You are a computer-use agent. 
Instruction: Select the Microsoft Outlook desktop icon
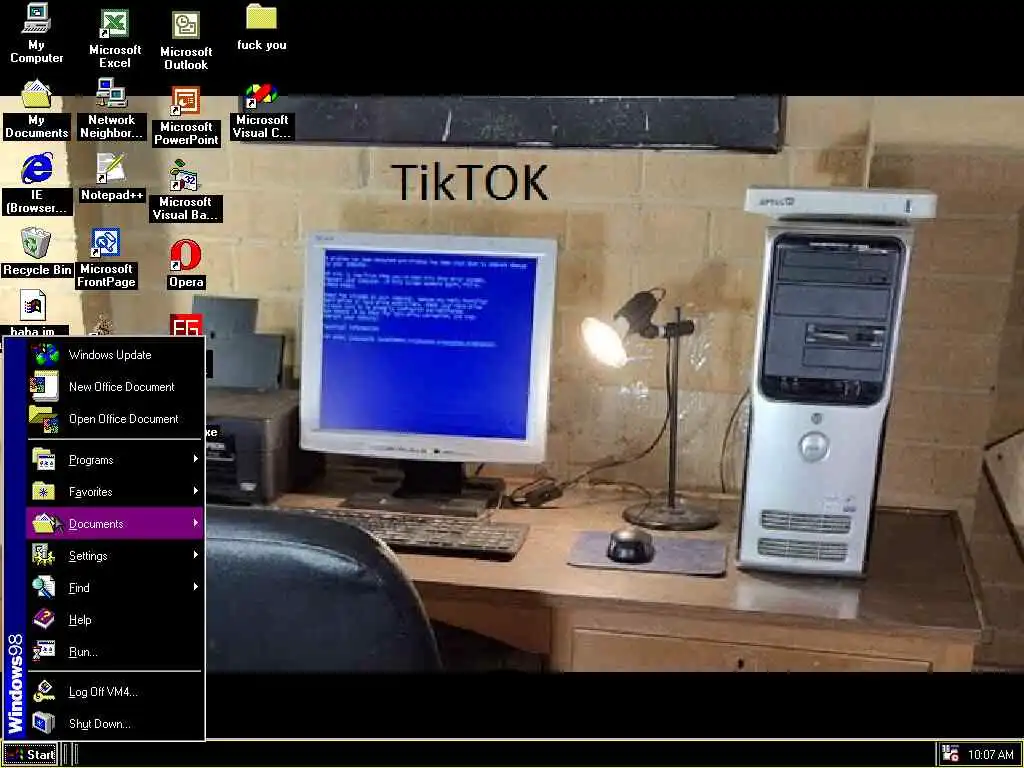(185, 26)
